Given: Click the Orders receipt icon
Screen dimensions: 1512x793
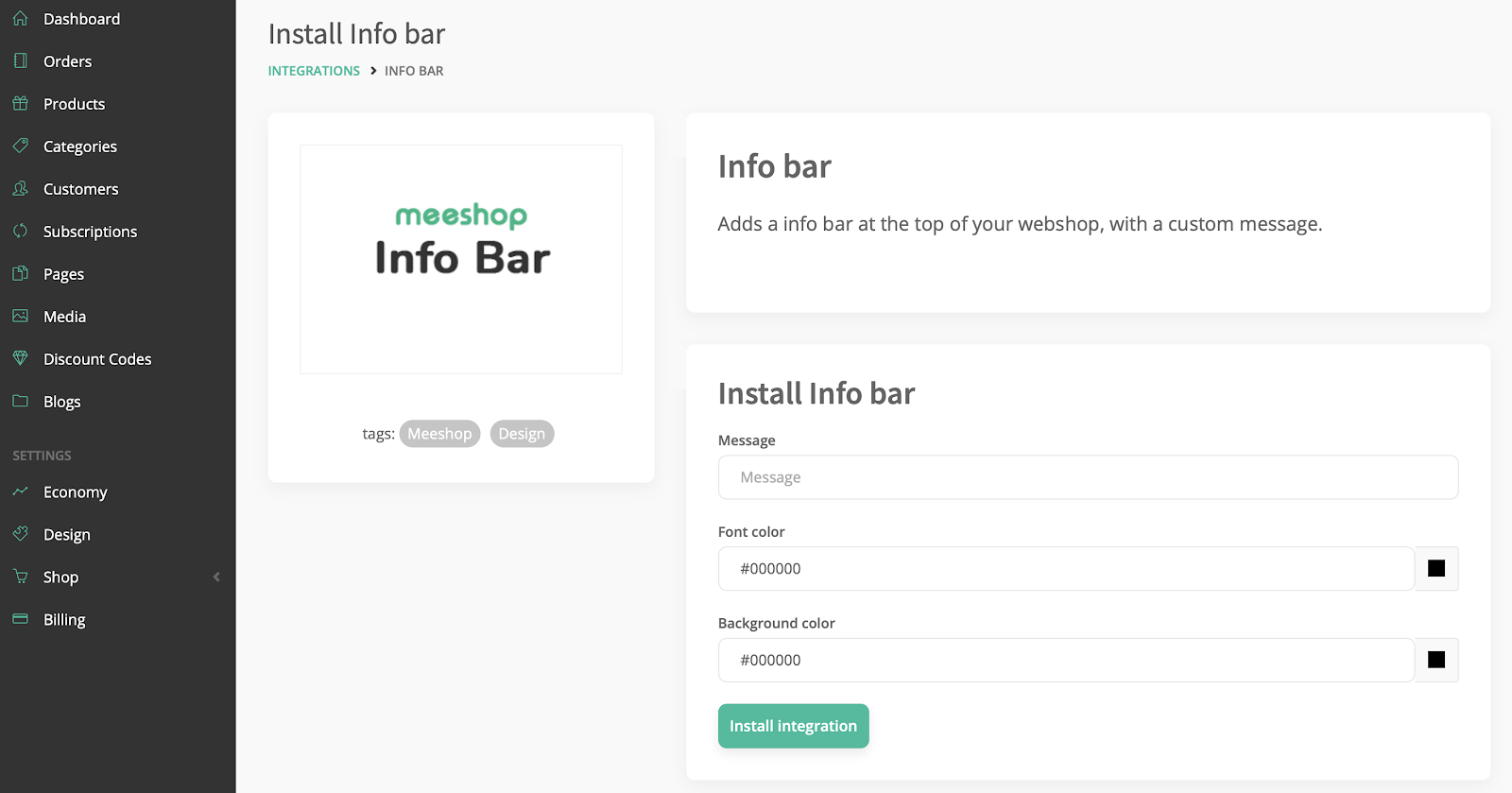Looking at the screenshot, I should (20, 60).
